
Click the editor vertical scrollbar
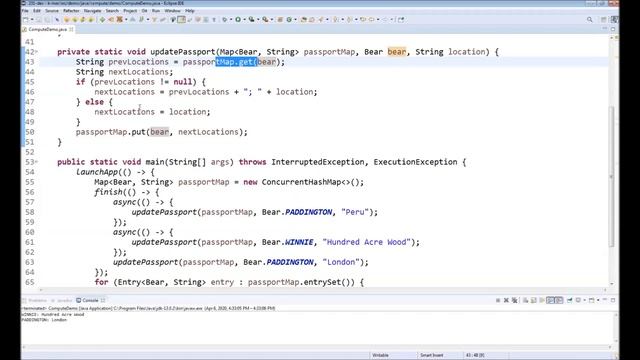click(611, 176)
